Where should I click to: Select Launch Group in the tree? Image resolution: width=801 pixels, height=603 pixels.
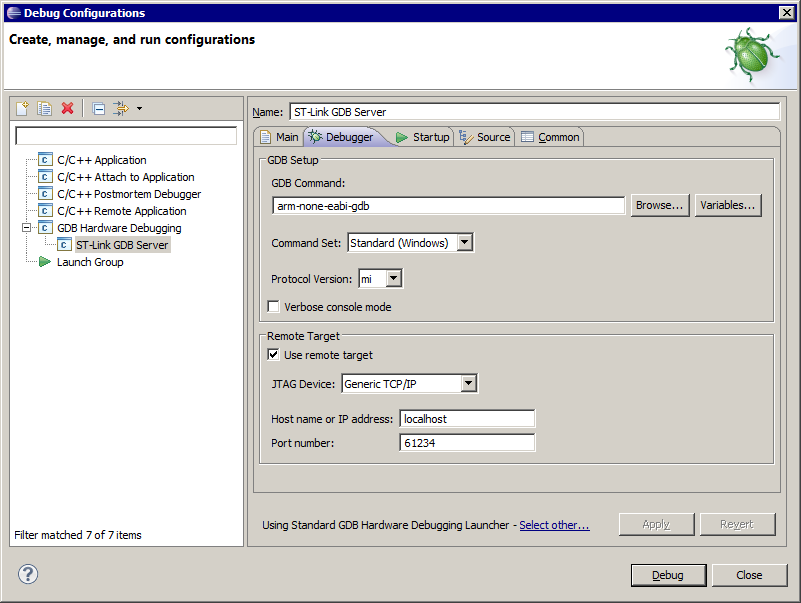[90, 262]
